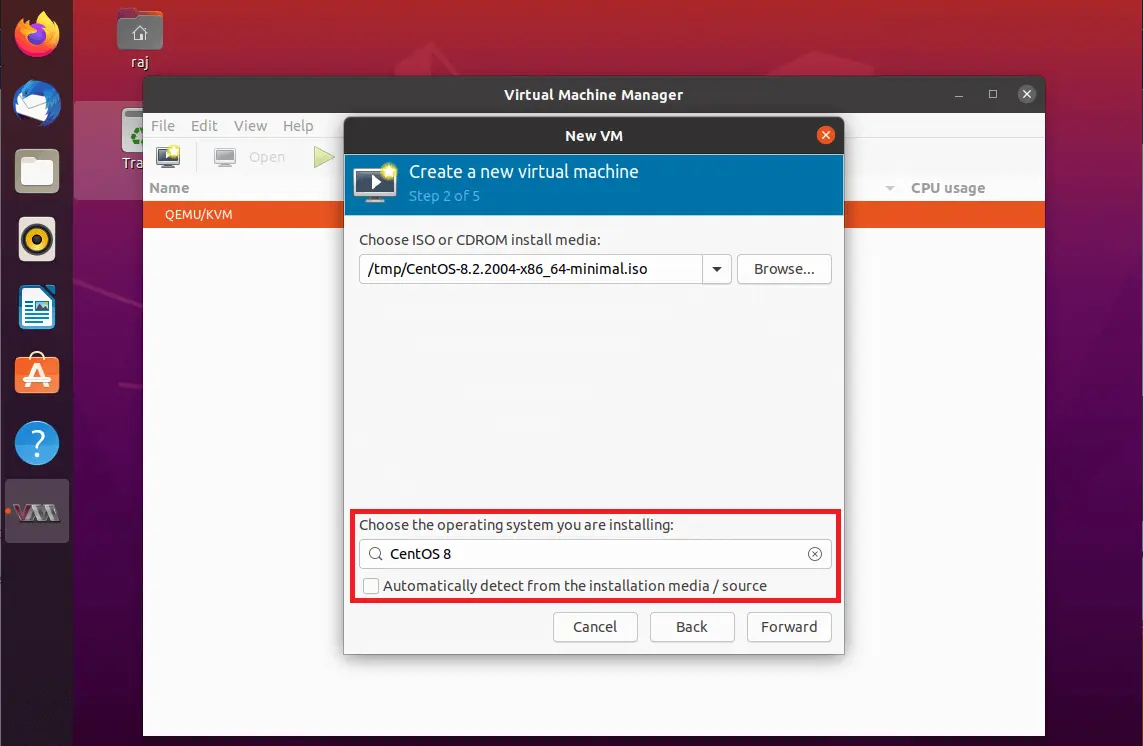Sort by the CPU usage column header

point(948,188)
